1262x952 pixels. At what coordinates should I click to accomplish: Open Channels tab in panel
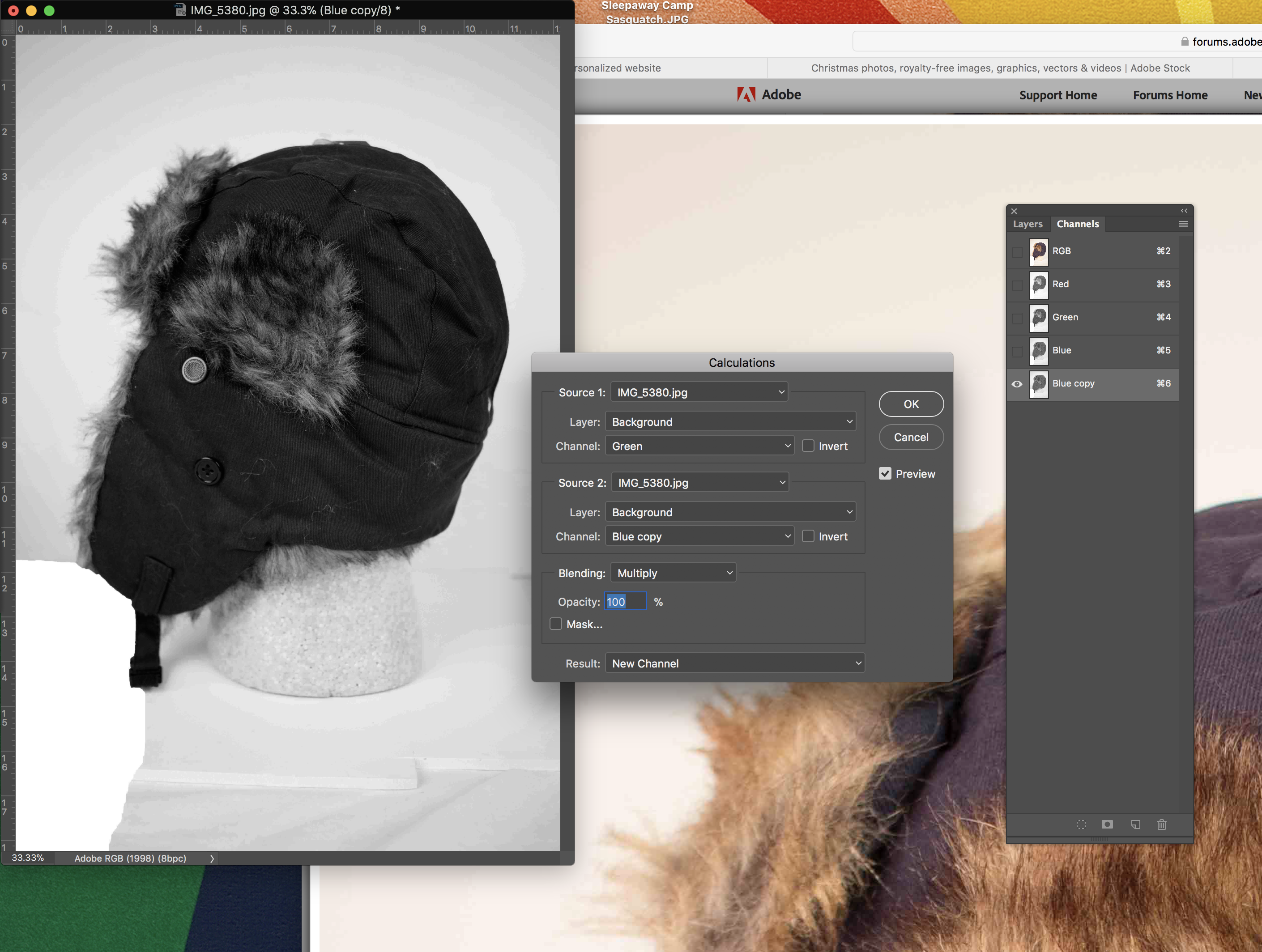coord(1078,223)
